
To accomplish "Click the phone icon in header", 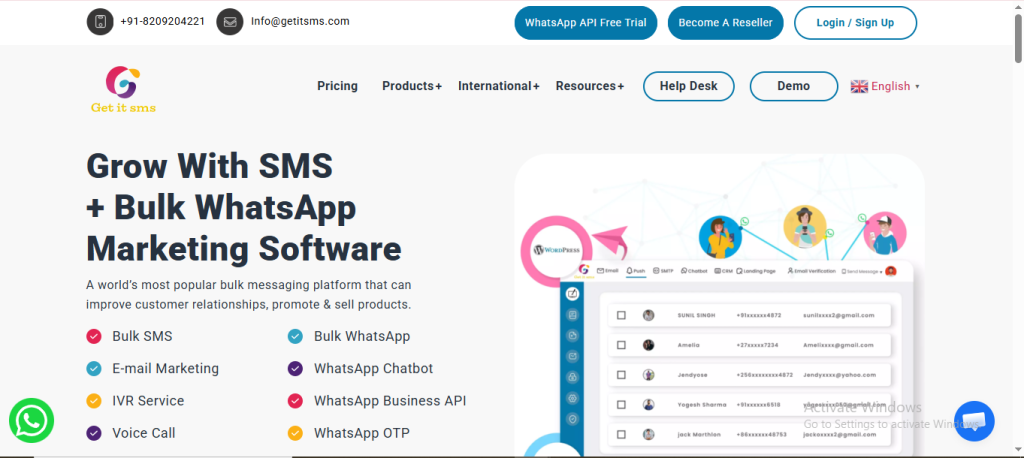I will [x=100, y=21].
